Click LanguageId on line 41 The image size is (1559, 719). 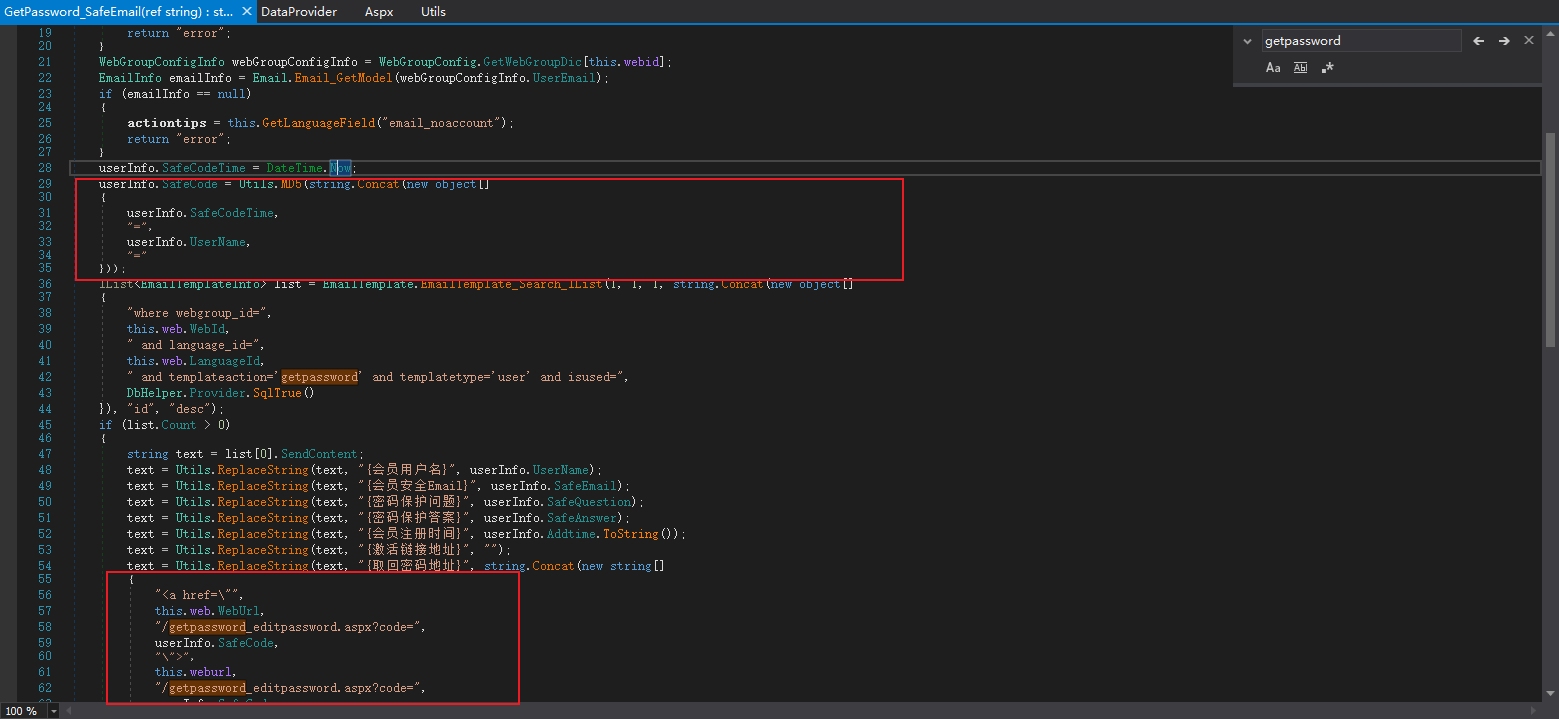pos(224,361)
